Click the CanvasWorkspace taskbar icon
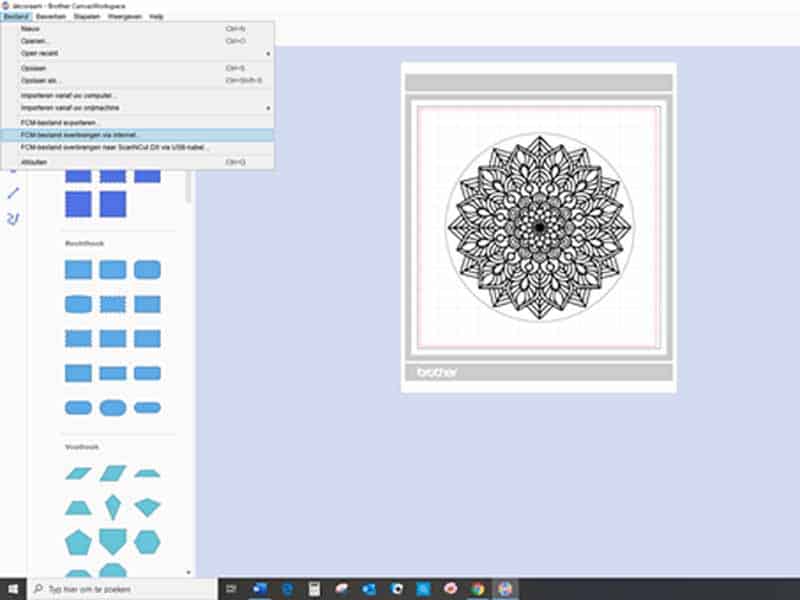The width and height of the screenshot is (800, 600). tap(505, 589)
